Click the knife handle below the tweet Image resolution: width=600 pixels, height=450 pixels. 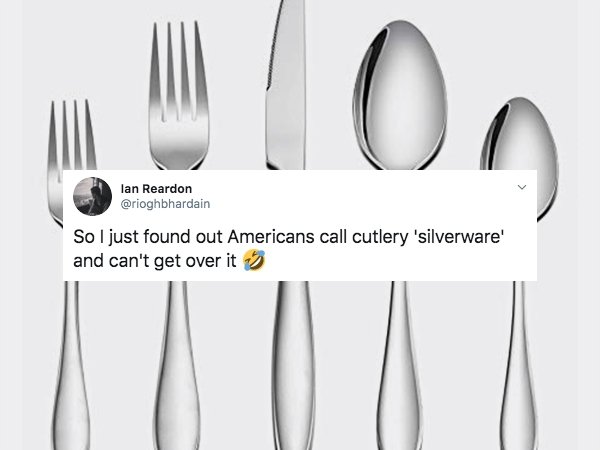(x=293, y=365)
